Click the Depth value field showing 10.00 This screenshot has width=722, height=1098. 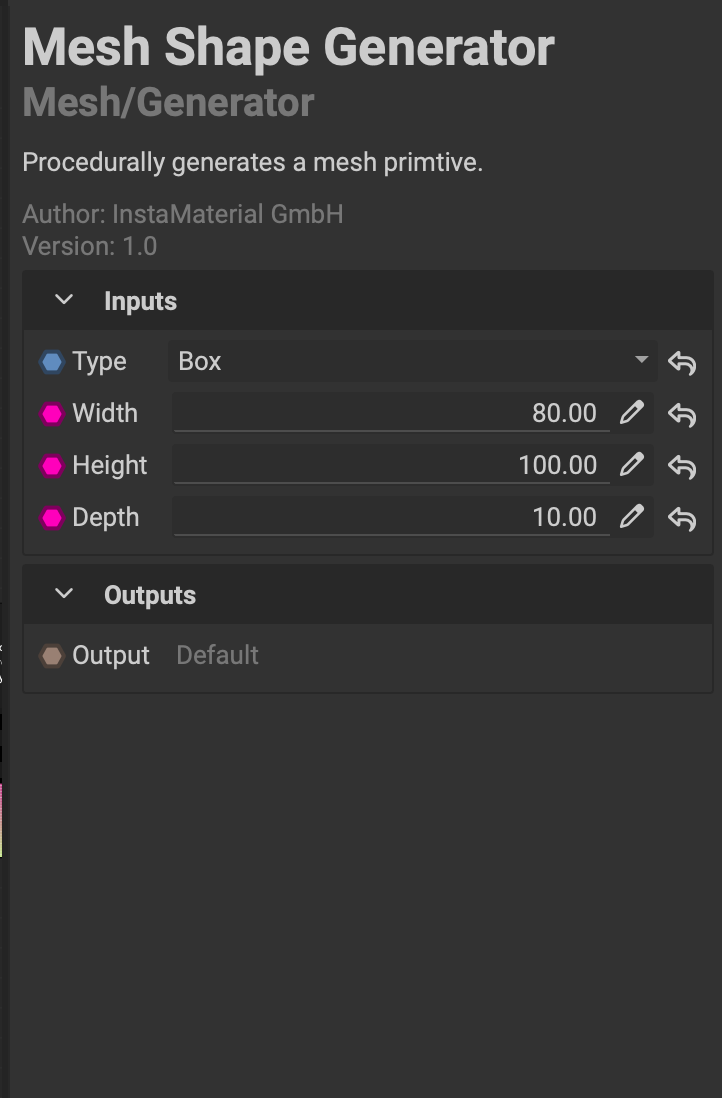click(x=392, y=517)
